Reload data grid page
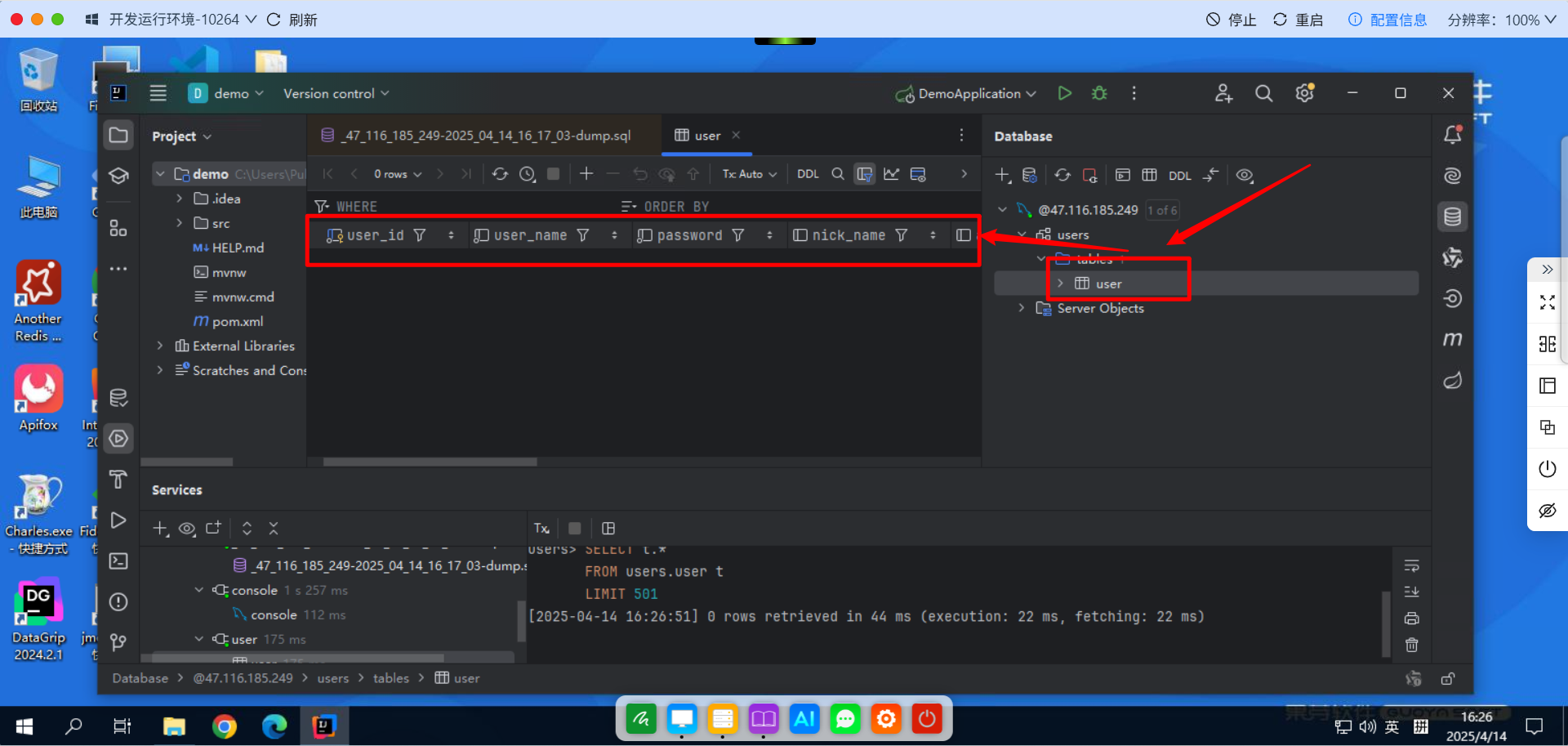The width and height of the screenshot is (1568, 746). coord(500,174)
